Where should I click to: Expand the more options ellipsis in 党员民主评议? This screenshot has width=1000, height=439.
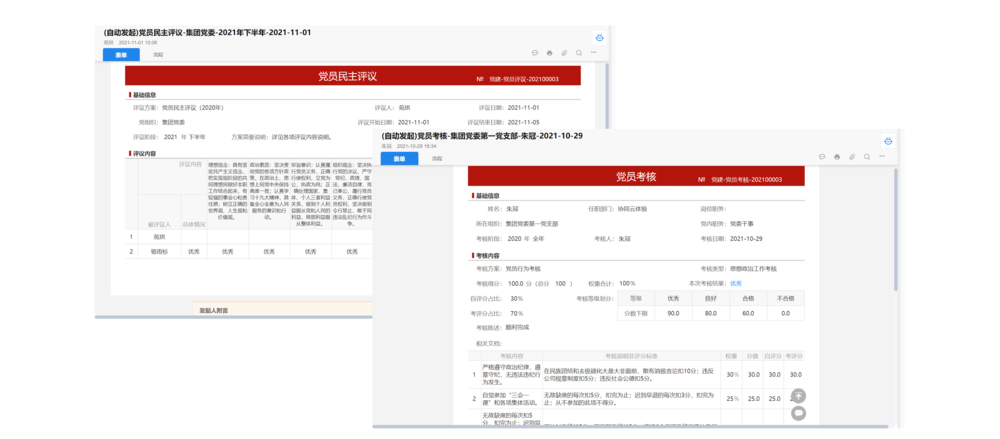594,53
